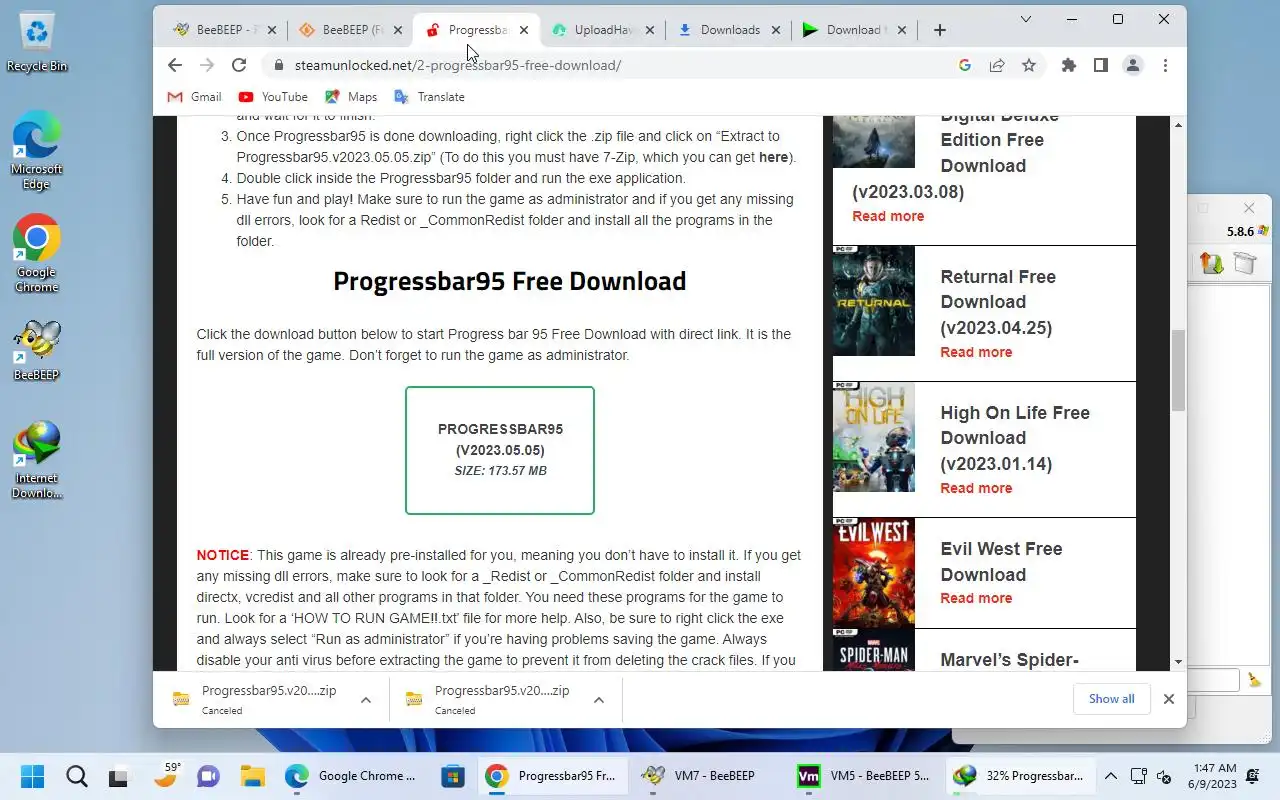Screen dimensions: 1280x800
Task: Open the YouTube bookmark
Action: [x=273, y=97]
